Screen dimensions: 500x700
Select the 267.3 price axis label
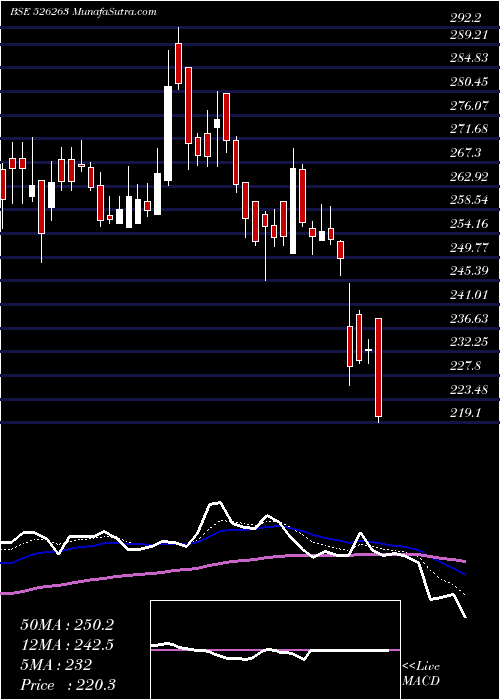pyautogui.click(x=466, y=153)
